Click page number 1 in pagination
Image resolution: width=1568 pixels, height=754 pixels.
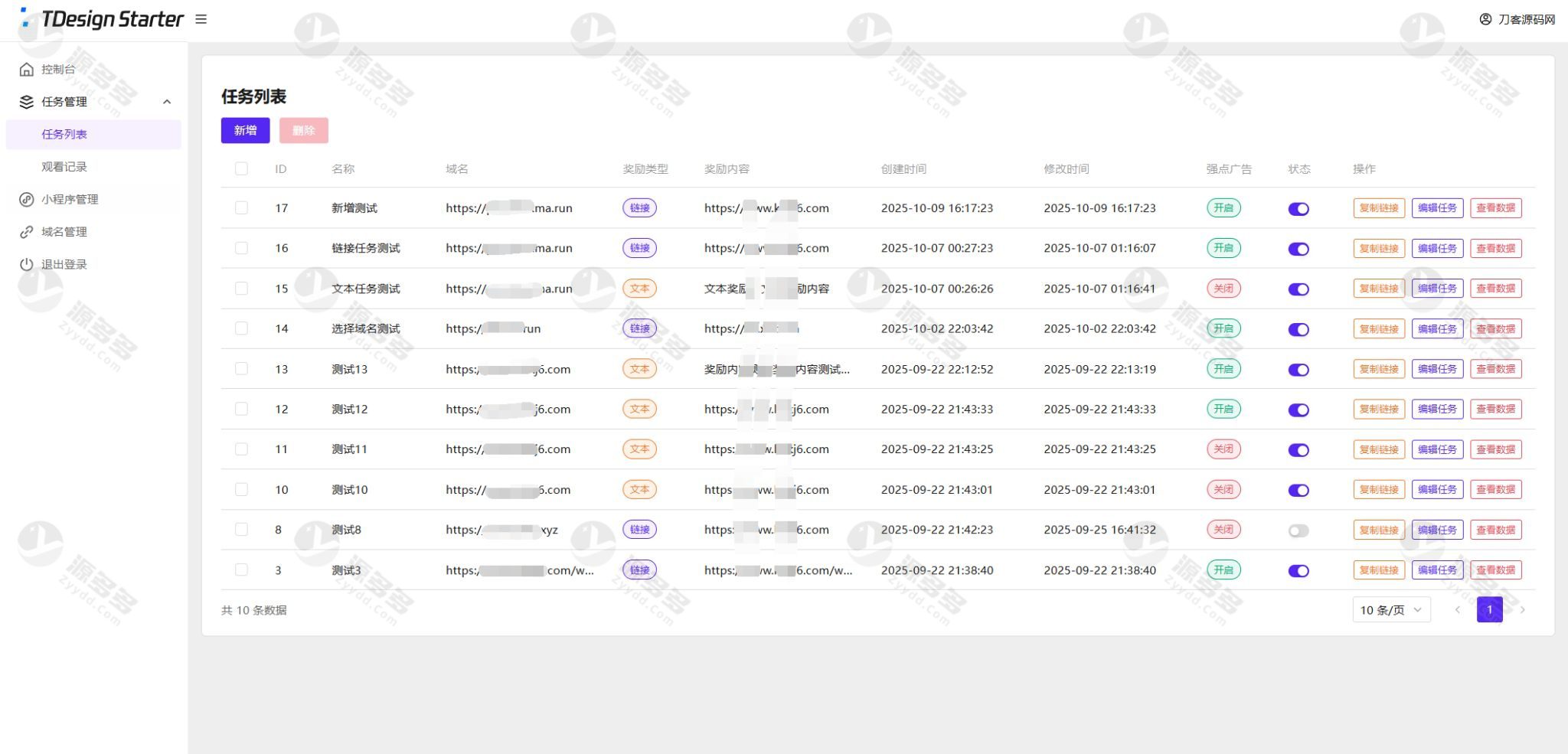pos(1489,610)
